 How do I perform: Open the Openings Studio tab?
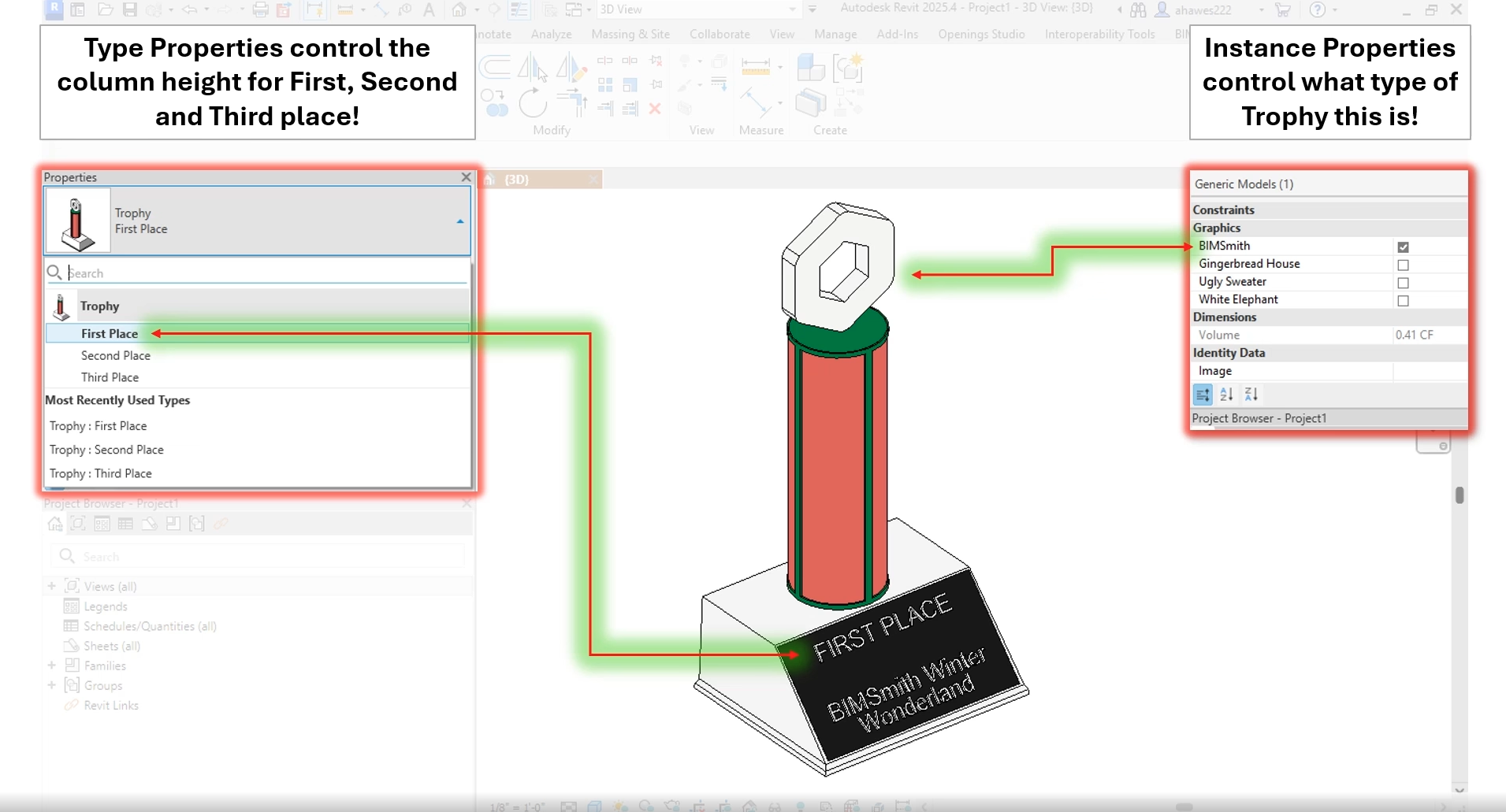pyautogui.click(x=981, y=34)
